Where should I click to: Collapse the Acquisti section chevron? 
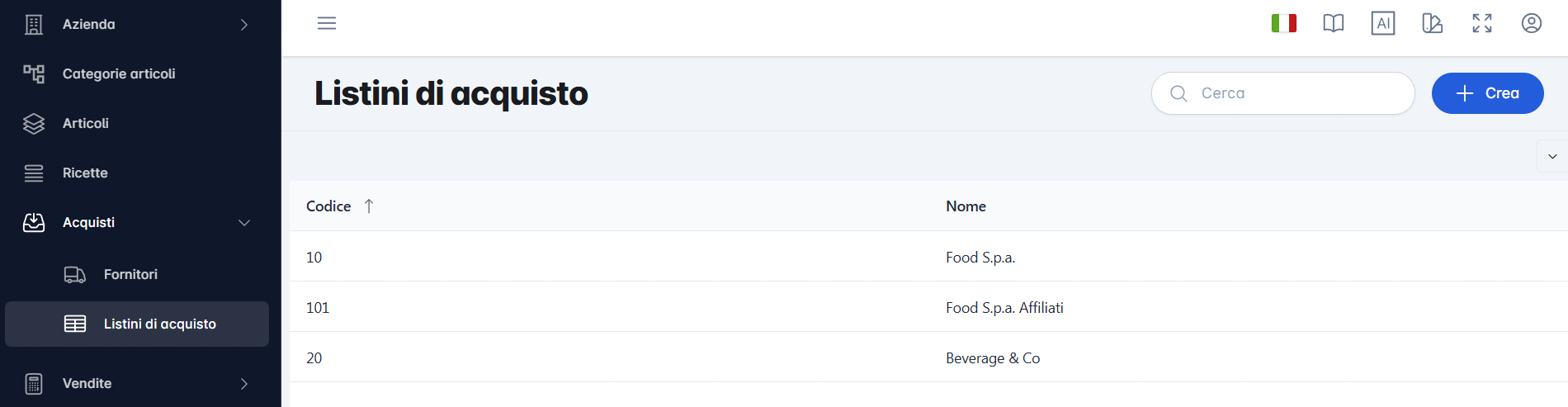(244, 223)
